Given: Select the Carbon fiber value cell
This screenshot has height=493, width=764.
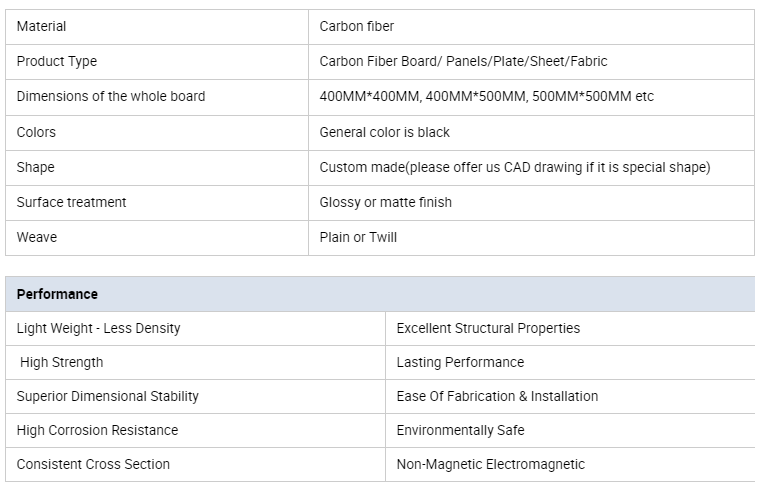Looking at the screenshot, I should click(x=532, y=27).
